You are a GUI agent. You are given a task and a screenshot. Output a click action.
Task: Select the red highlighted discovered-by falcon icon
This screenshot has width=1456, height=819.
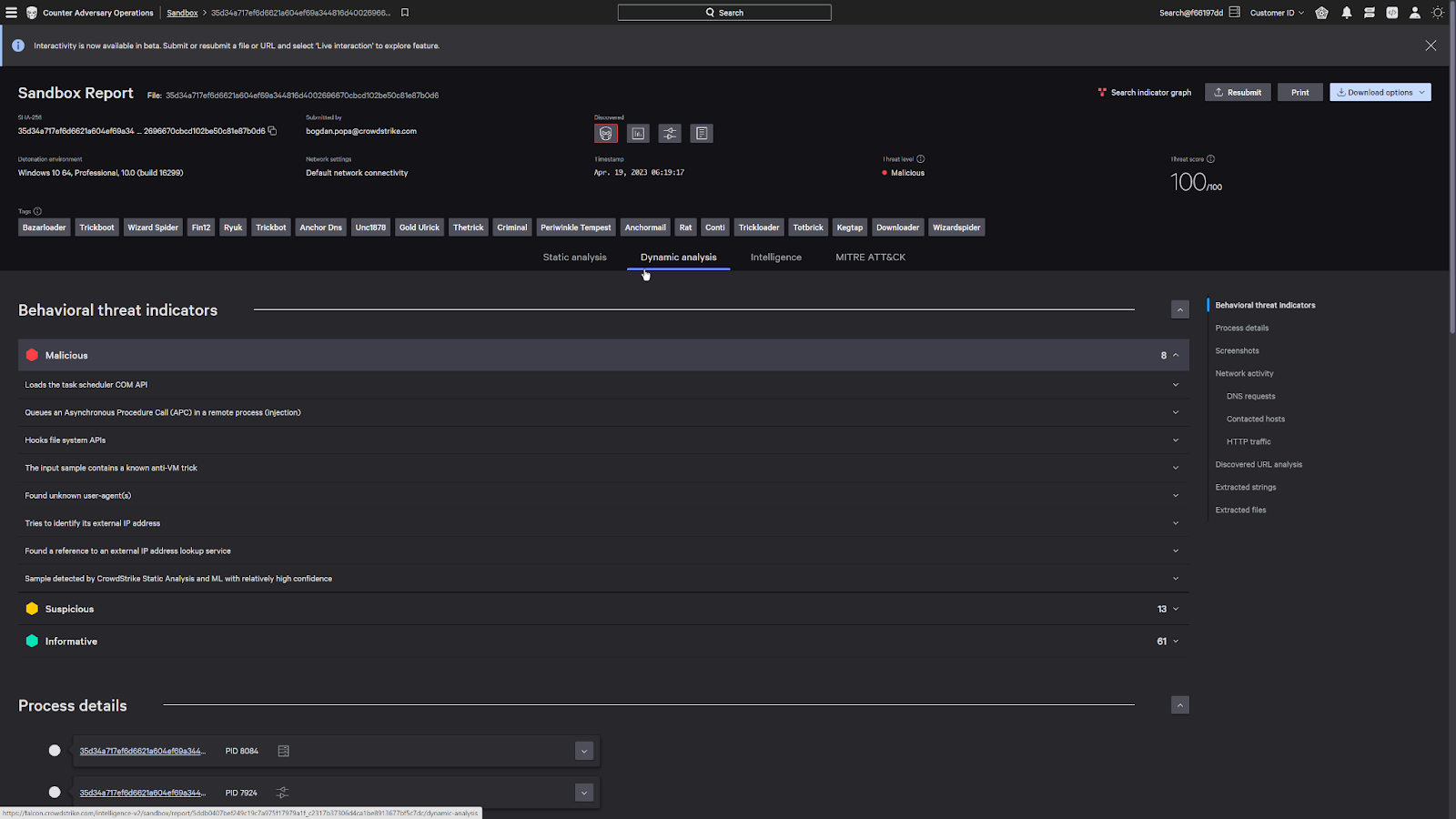pos(606,134)
